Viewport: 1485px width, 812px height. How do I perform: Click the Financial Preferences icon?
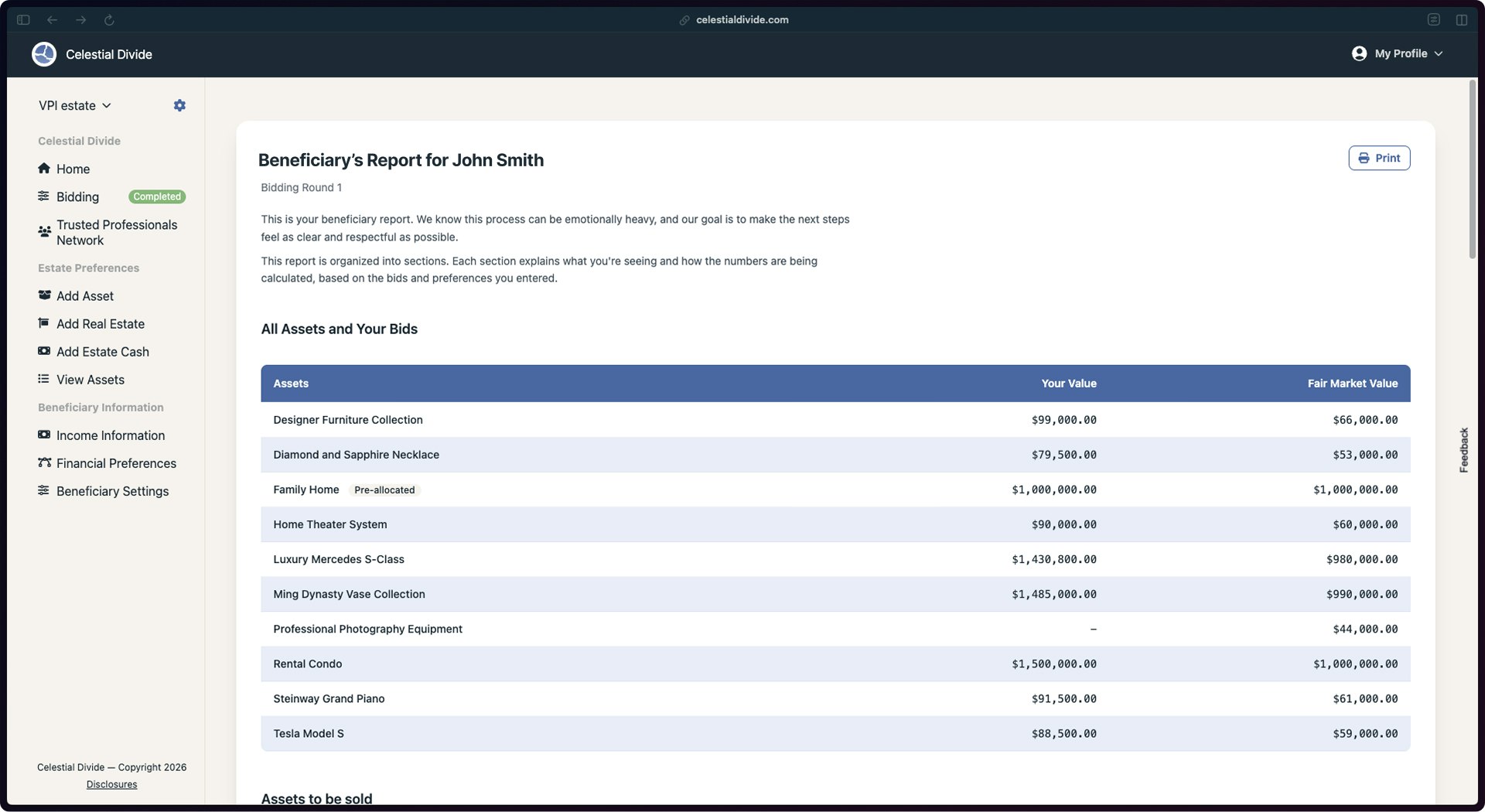44,462
